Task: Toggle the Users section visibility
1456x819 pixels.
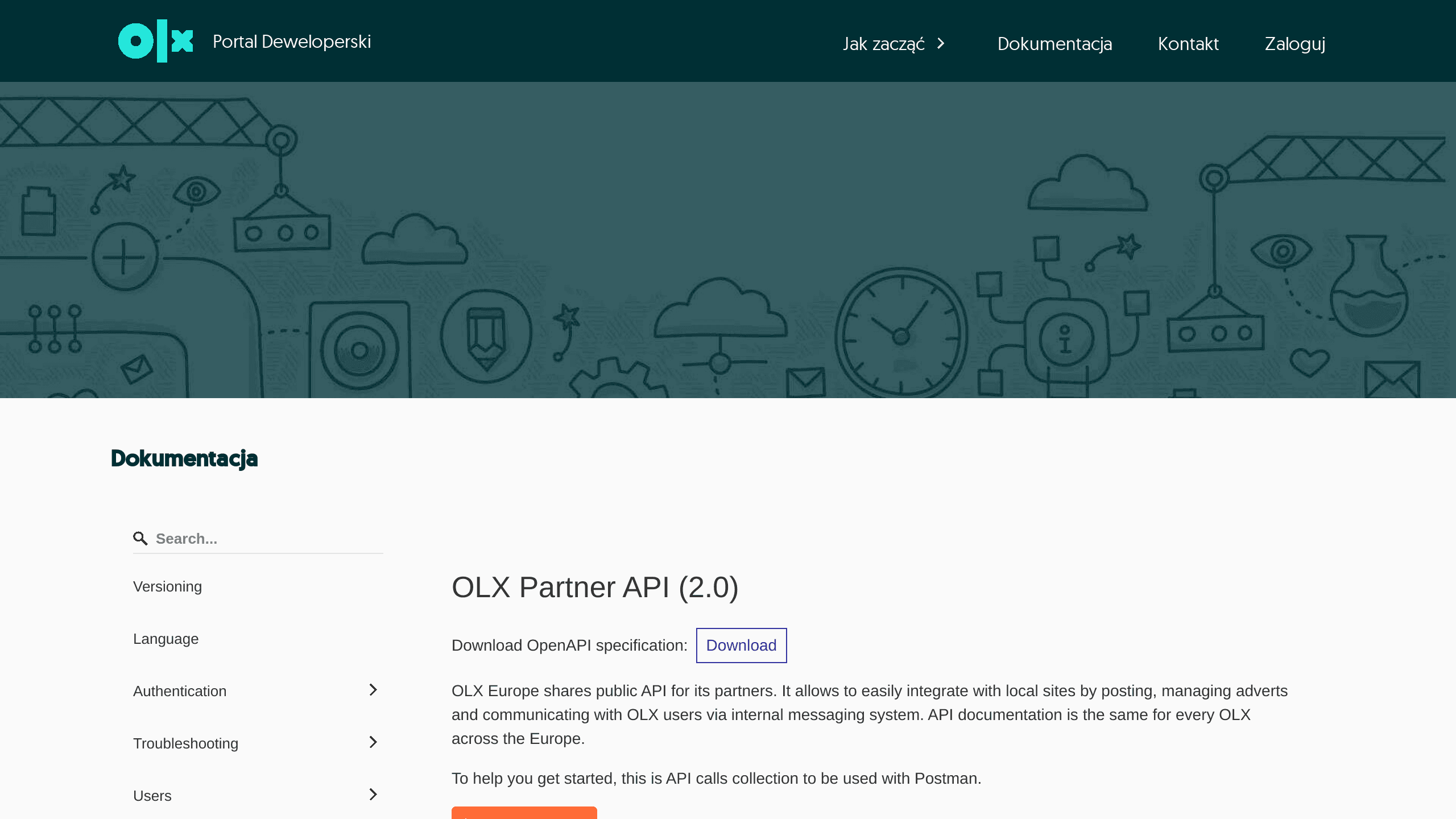Action: tap(373, 794)
